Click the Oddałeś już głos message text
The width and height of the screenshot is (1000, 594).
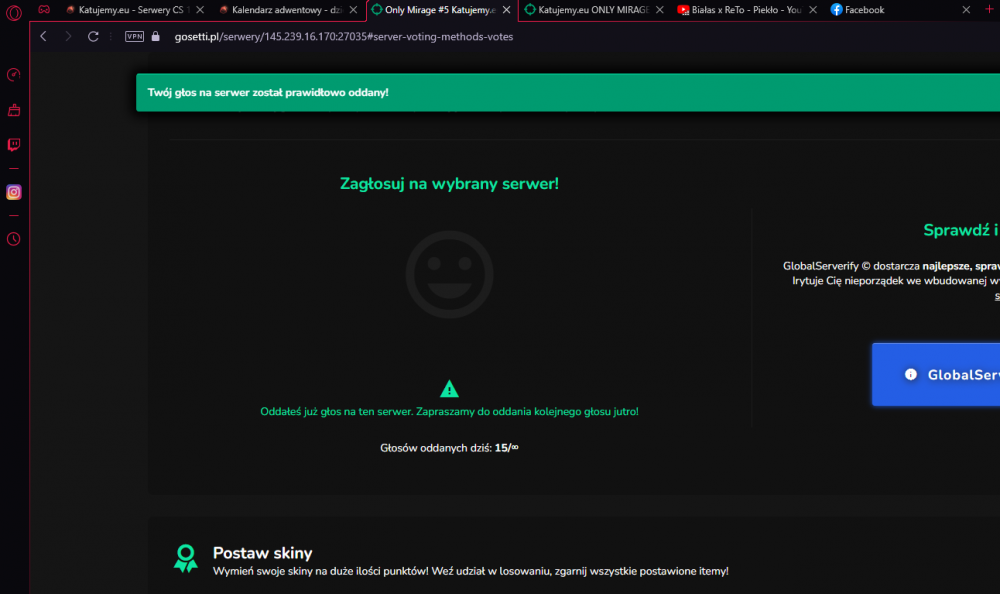(449, 412)
